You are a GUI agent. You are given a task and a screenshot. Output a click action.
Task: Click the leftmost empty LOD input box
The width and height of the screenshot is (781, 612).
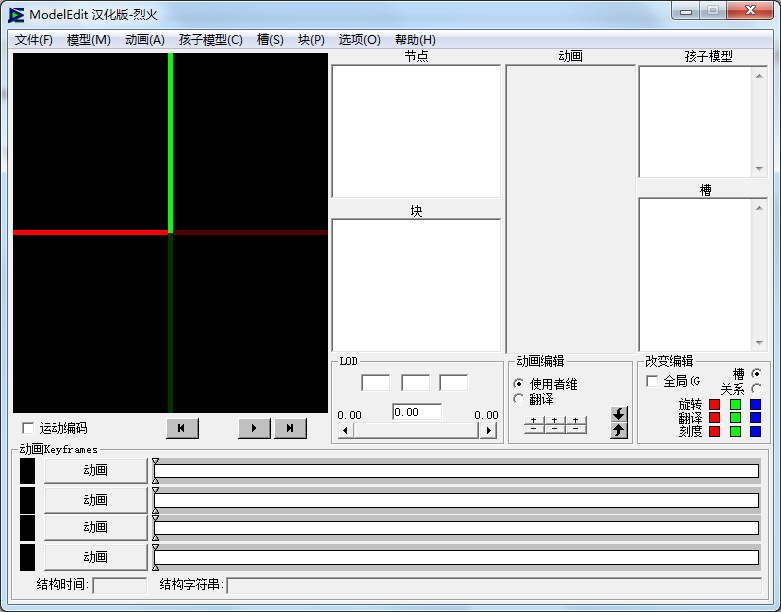tap(376, 383)
